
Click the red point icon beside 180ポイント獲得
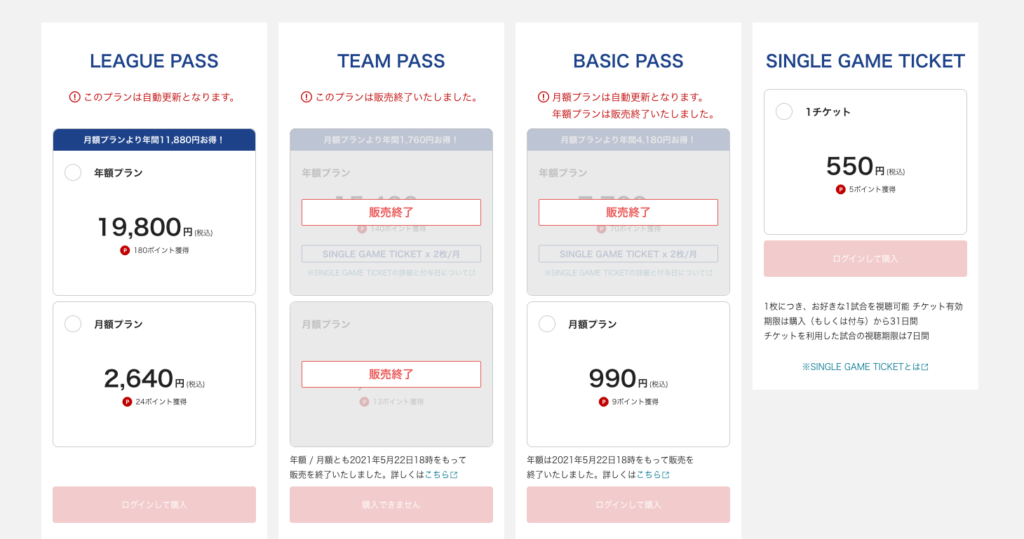tap(125, 250)
